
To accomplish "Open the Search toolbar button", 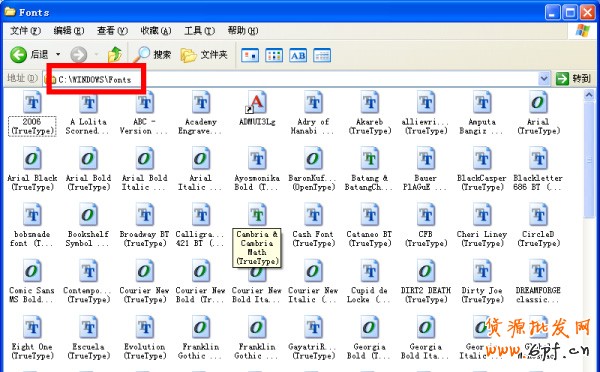I will tap(153, 55).
